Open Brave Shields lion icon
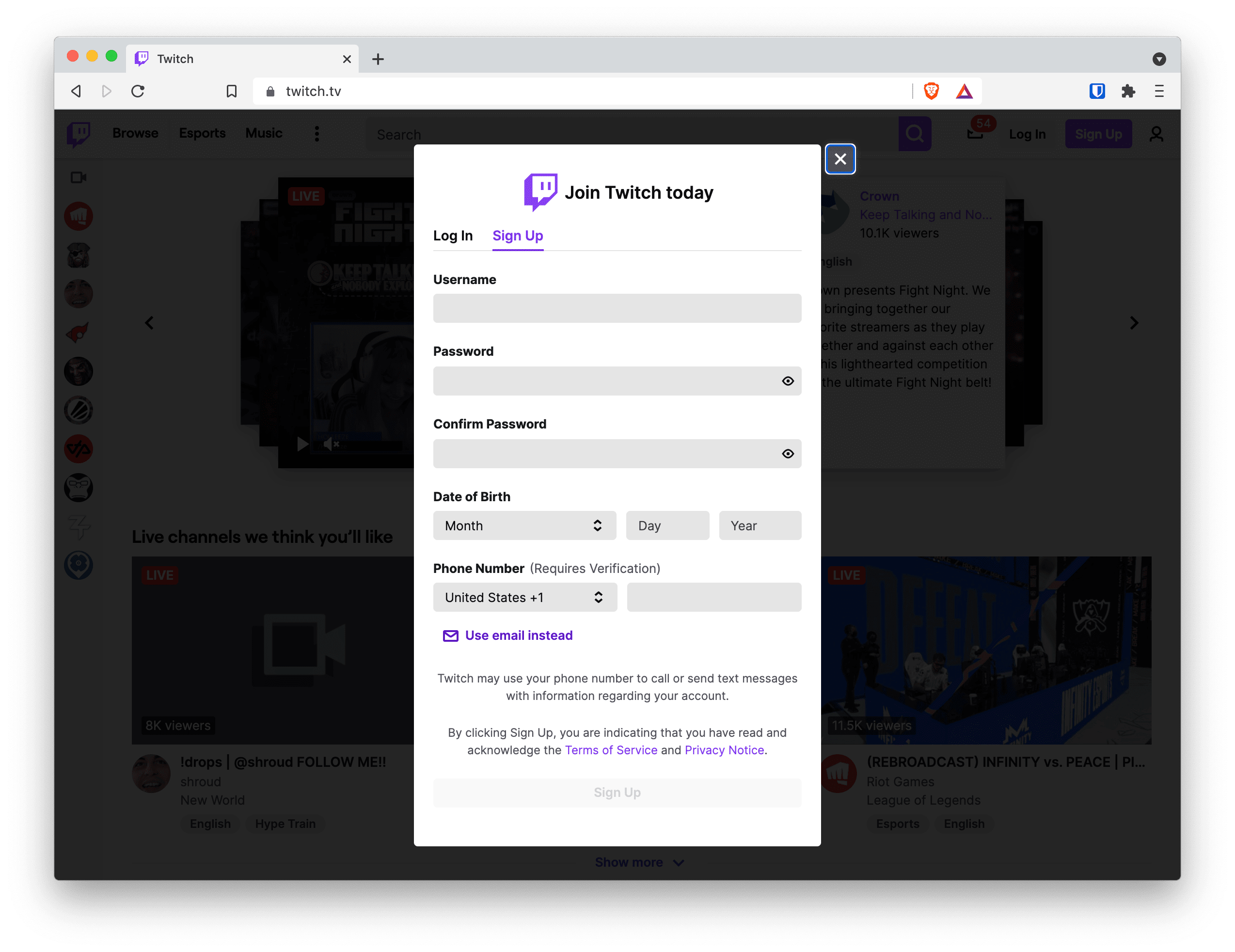 tap(931, 91)
